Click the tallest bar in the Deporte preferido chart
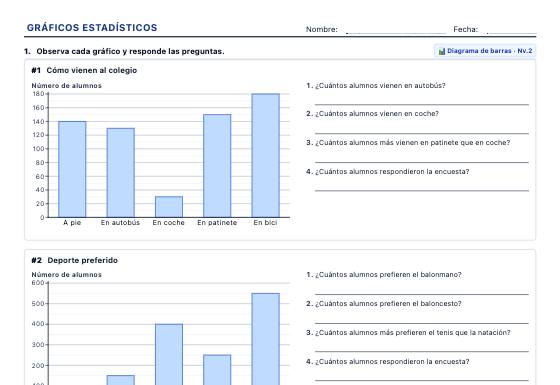This screenshot has width=560, height=385. [x=266, y=339]
